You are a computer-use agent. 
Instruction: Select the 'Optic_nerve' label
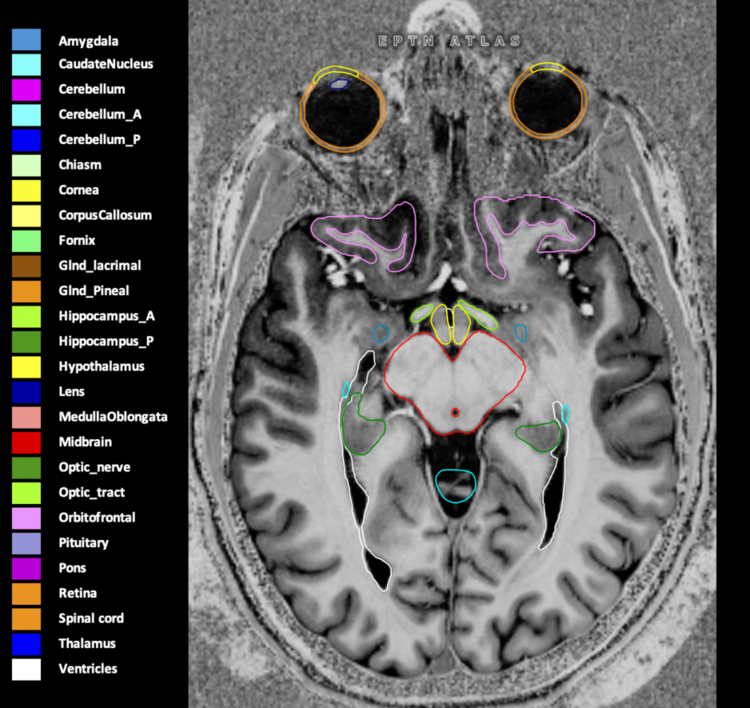click(x=94, y=467)
